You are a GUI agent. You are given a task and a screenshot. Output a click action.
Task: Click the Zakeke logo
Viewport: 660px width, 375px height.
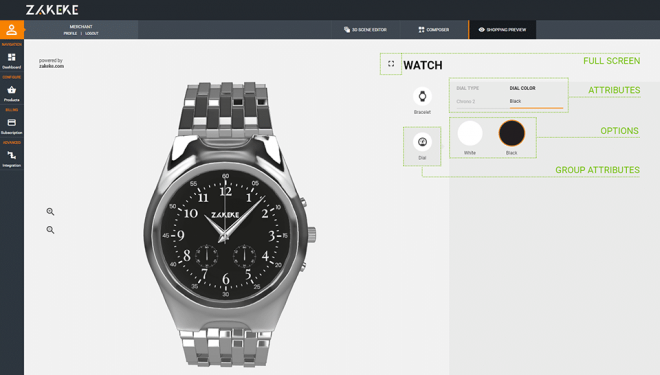click(x=52, y=10)
